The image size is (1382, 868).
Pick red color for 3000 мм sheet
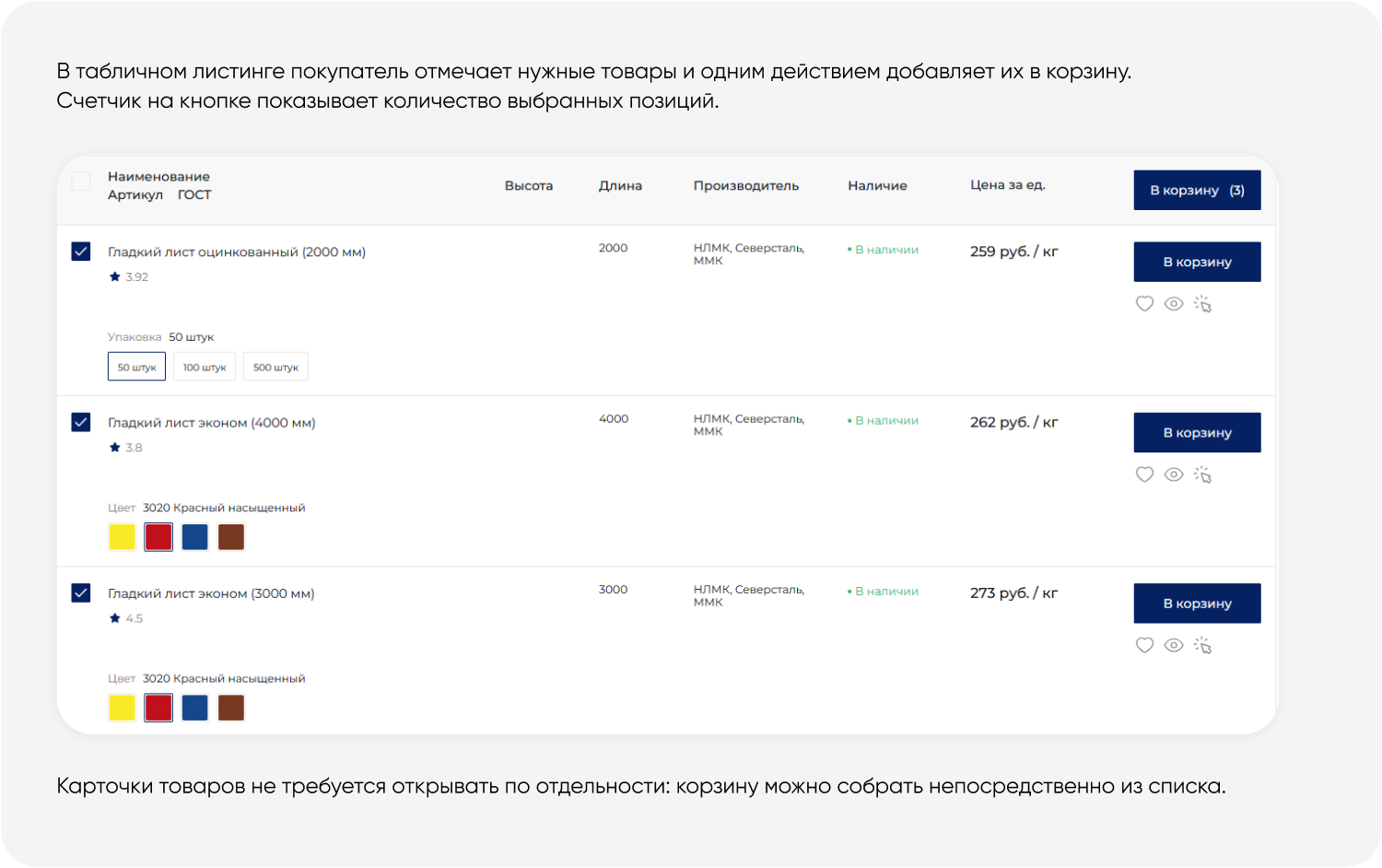click(158, 708)
